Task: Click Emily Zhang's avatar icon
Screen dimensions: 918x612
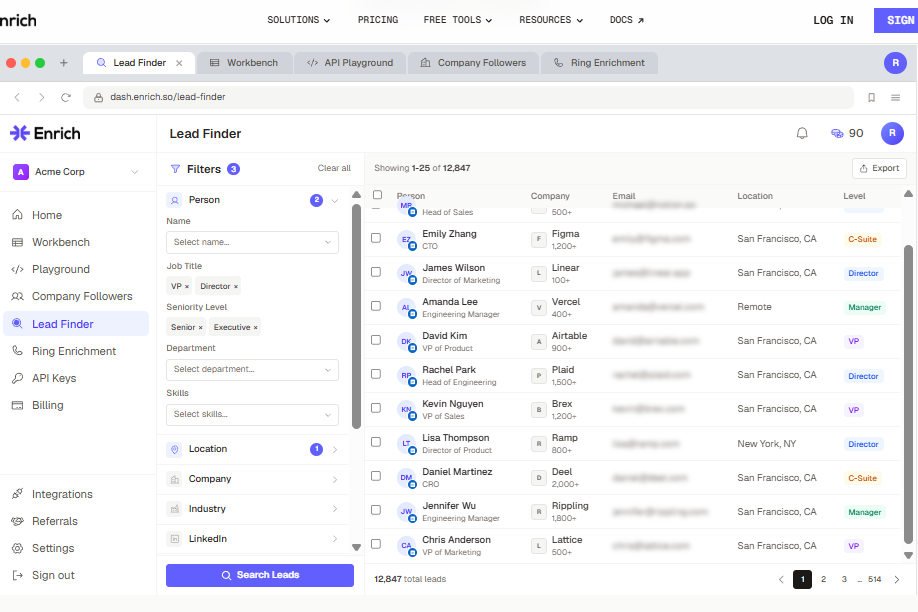Action: point(406,240)
